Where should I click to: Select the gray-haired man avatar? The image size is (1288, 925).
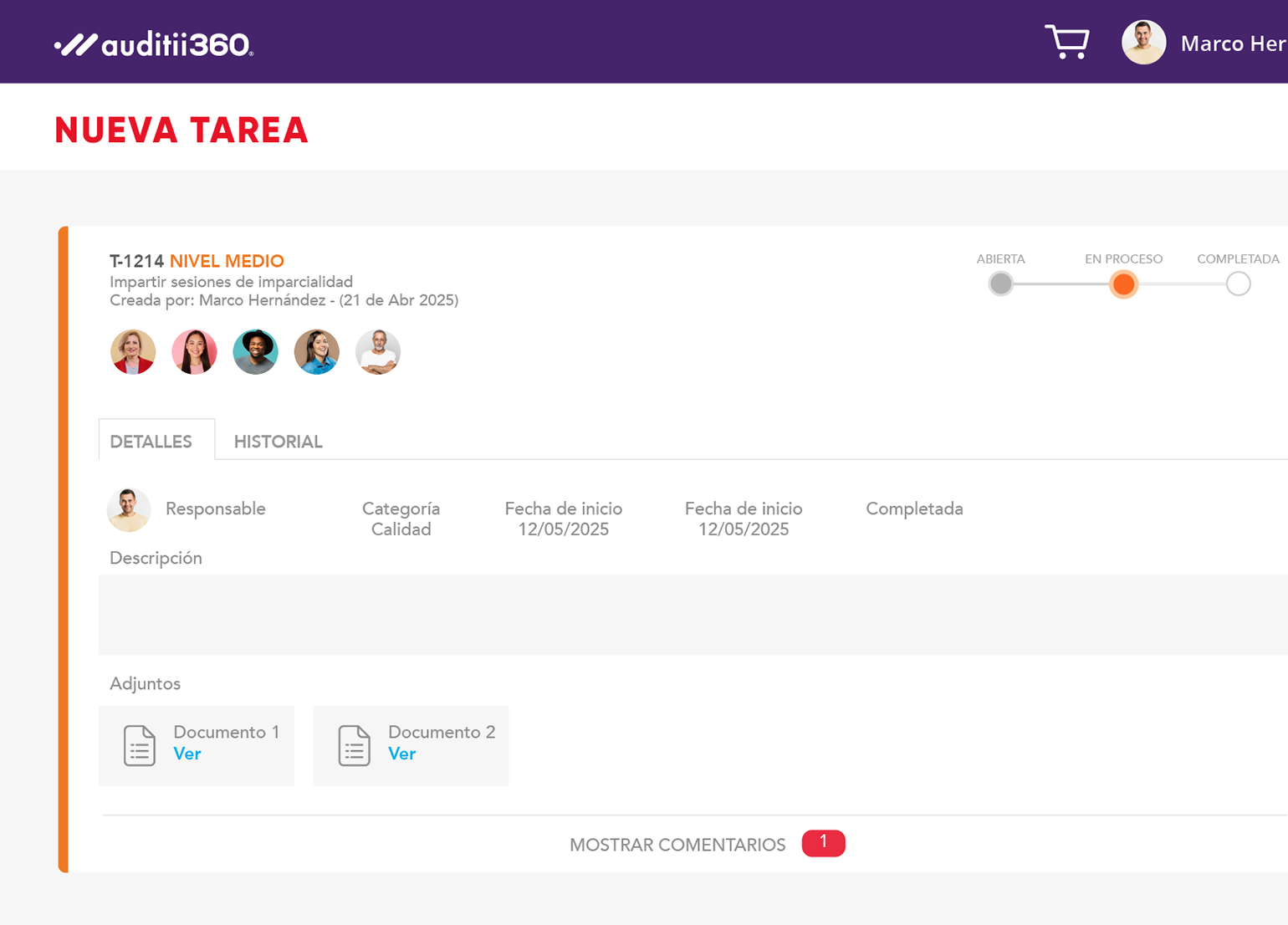tap(378, 352)
